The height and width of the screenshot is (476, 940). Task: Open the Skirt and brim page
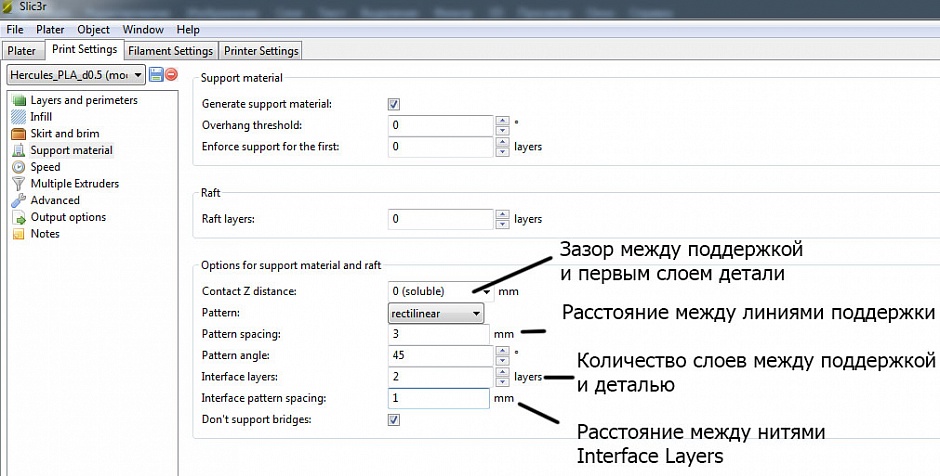pos(65,134)
